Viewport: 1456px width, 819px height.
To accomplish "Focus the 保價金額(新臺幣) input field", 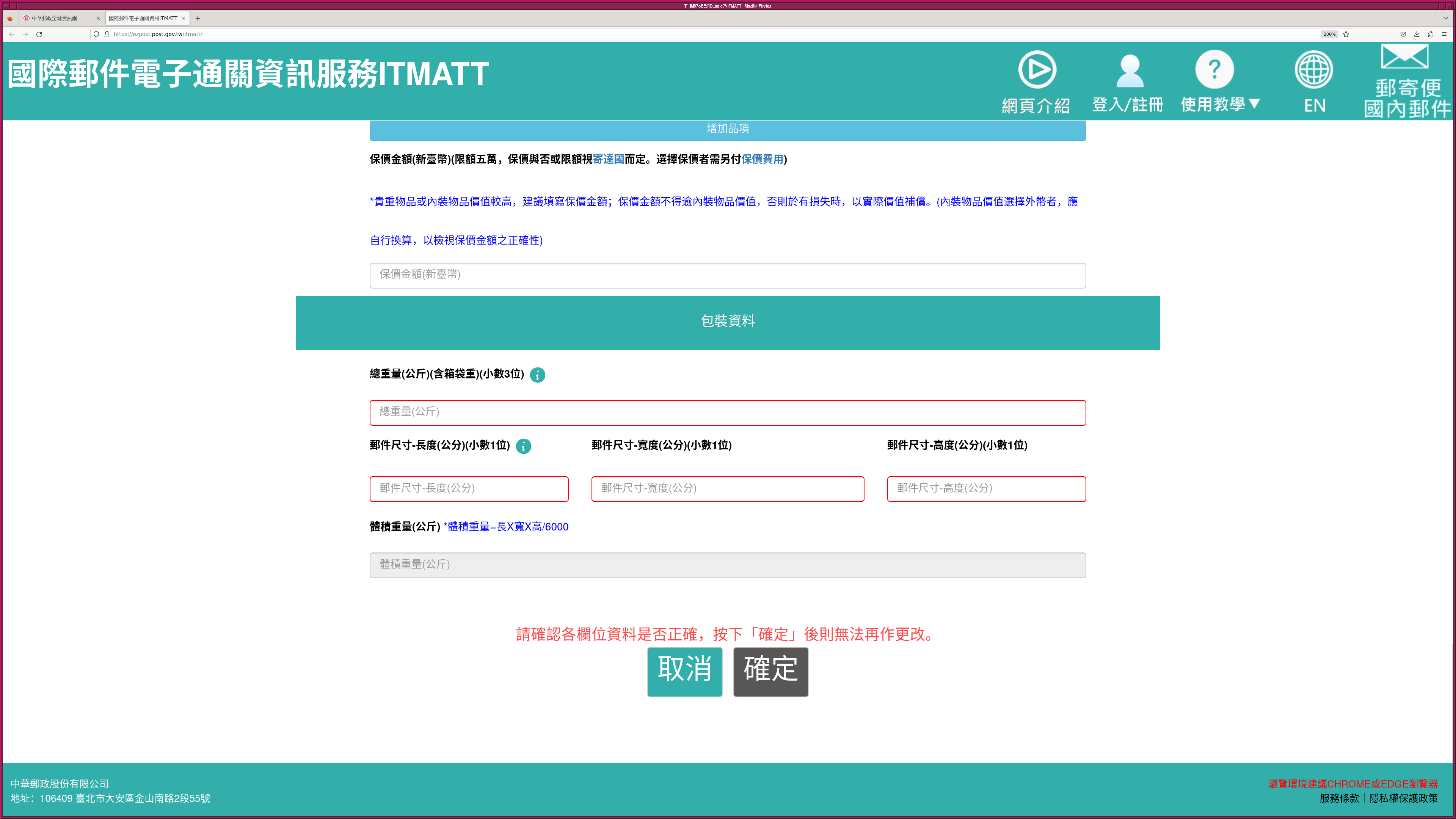I will coord(728,275).
